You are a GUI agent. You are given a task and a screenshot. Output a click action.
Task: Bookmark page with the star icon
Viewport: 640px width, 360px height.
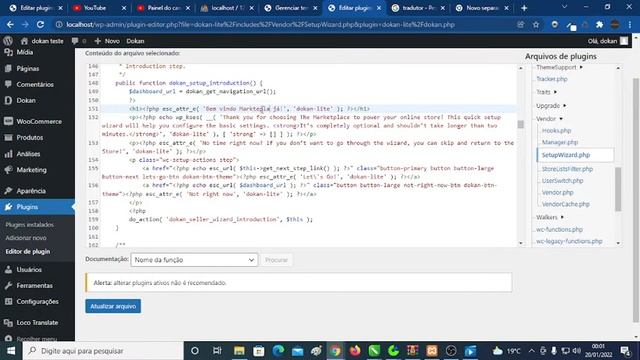tap(536, 24)
